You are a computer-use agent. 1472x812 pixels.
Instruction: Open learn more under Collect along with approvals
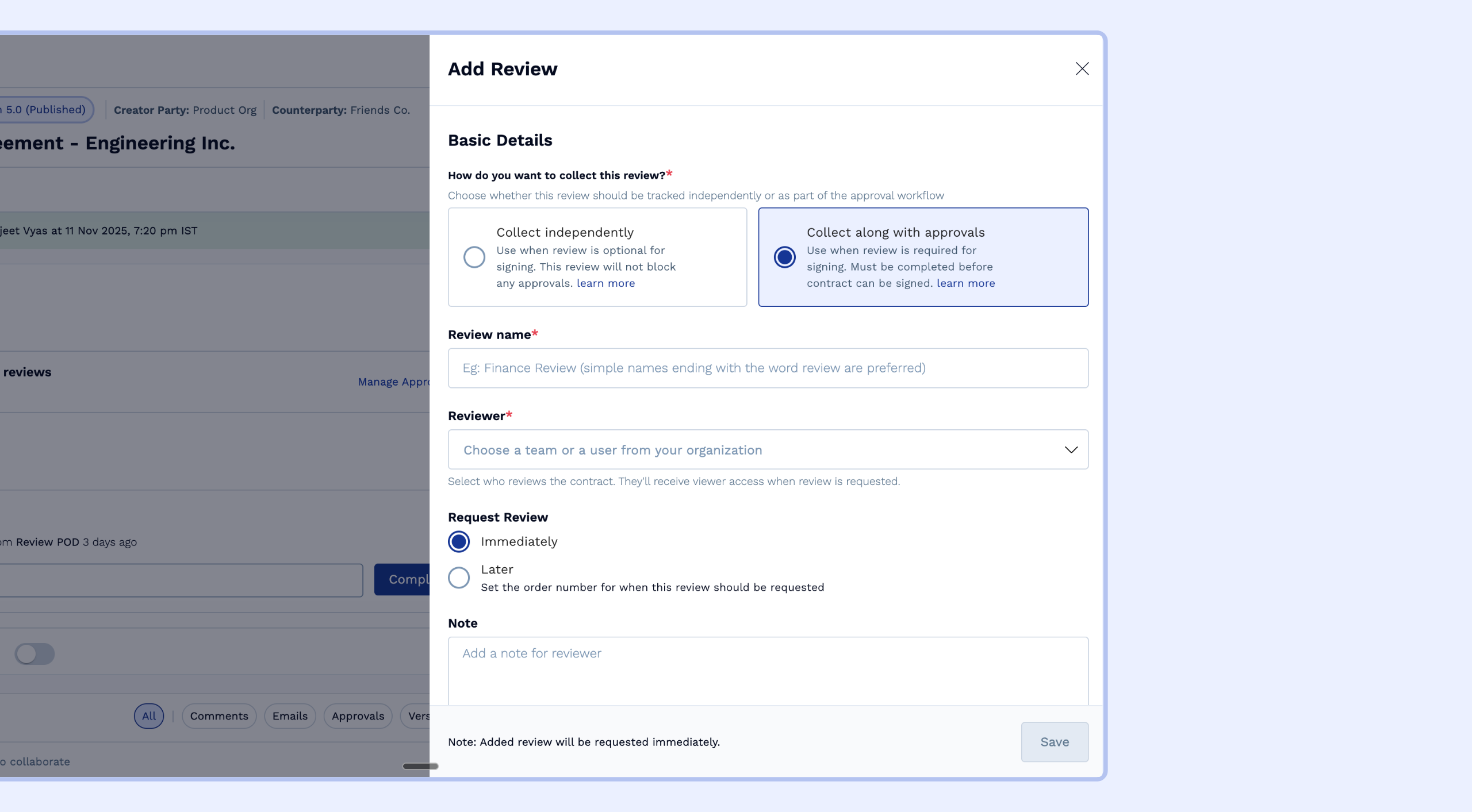tap(965, 283)
